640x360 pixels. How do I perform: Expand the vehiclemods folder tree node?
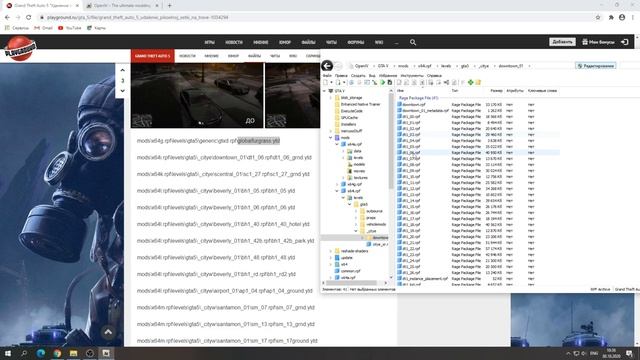(356, 224)
